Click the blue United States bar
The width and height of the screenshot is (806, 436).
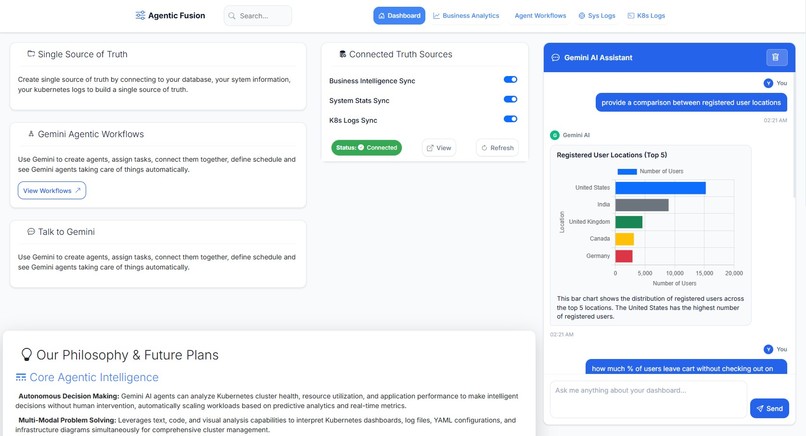click(x=661, y=188)
